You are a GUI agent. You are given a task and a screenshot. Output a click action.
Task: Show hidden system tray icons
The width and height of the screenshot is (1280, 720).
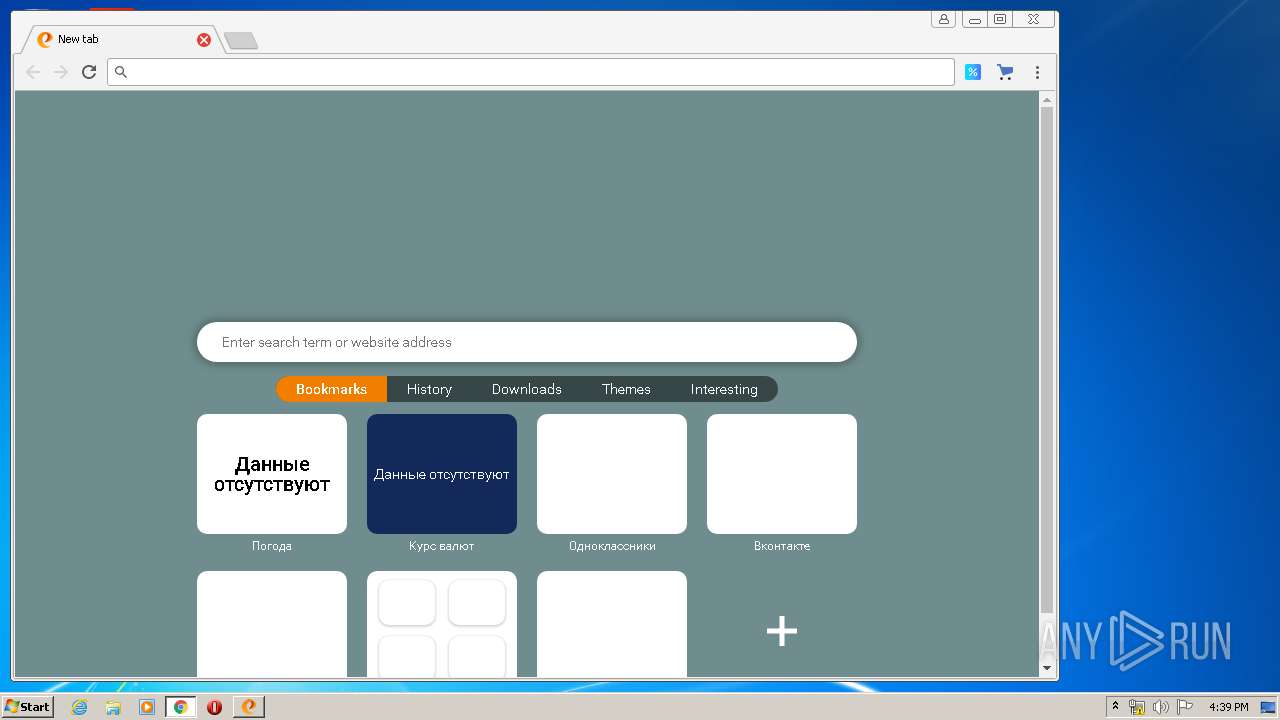[x=1115, y=706]
